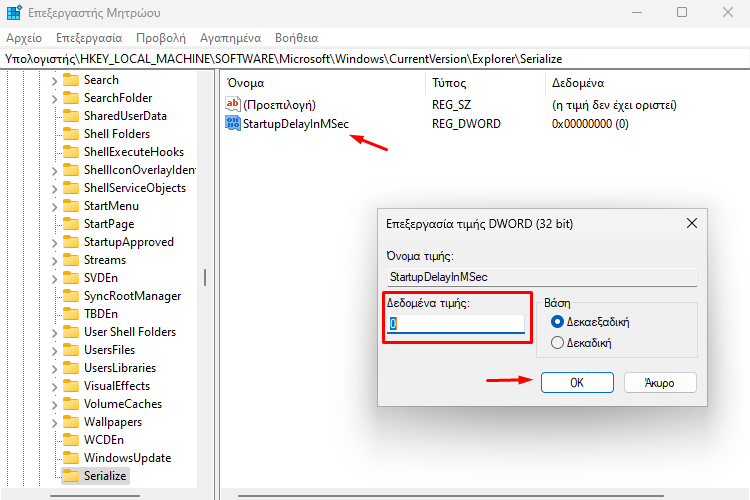Screen dimensions: 750x500
Task: Click the registry path address bar
Action: point(375,59)
